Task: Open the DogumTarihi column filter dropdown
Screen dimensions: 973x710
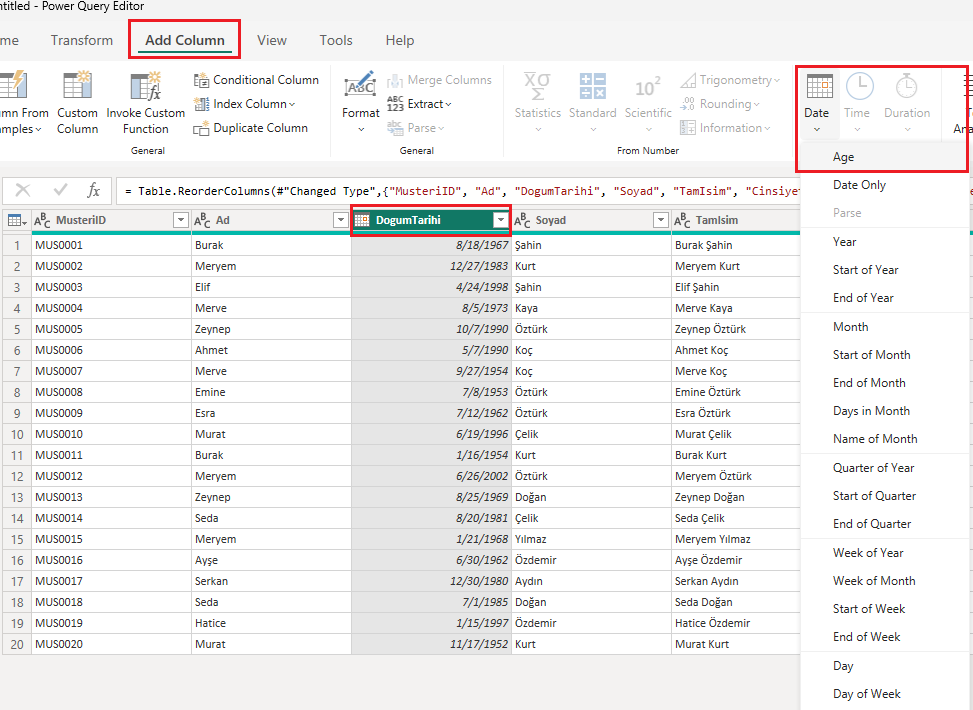Action: point(500,220)
